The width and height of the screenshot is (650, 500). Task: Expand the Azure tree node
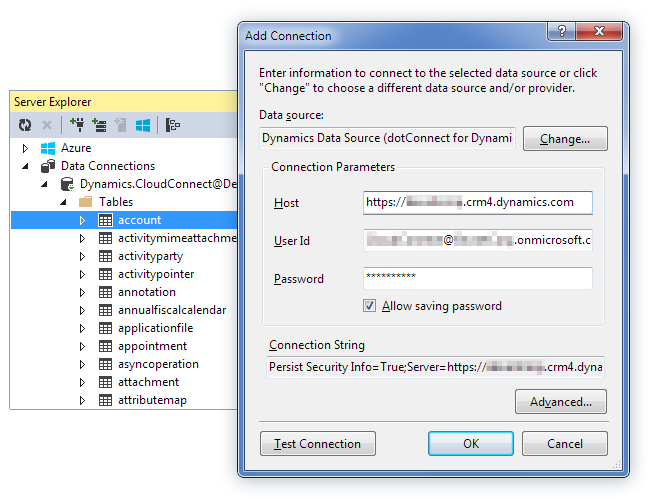click(26, 148)
